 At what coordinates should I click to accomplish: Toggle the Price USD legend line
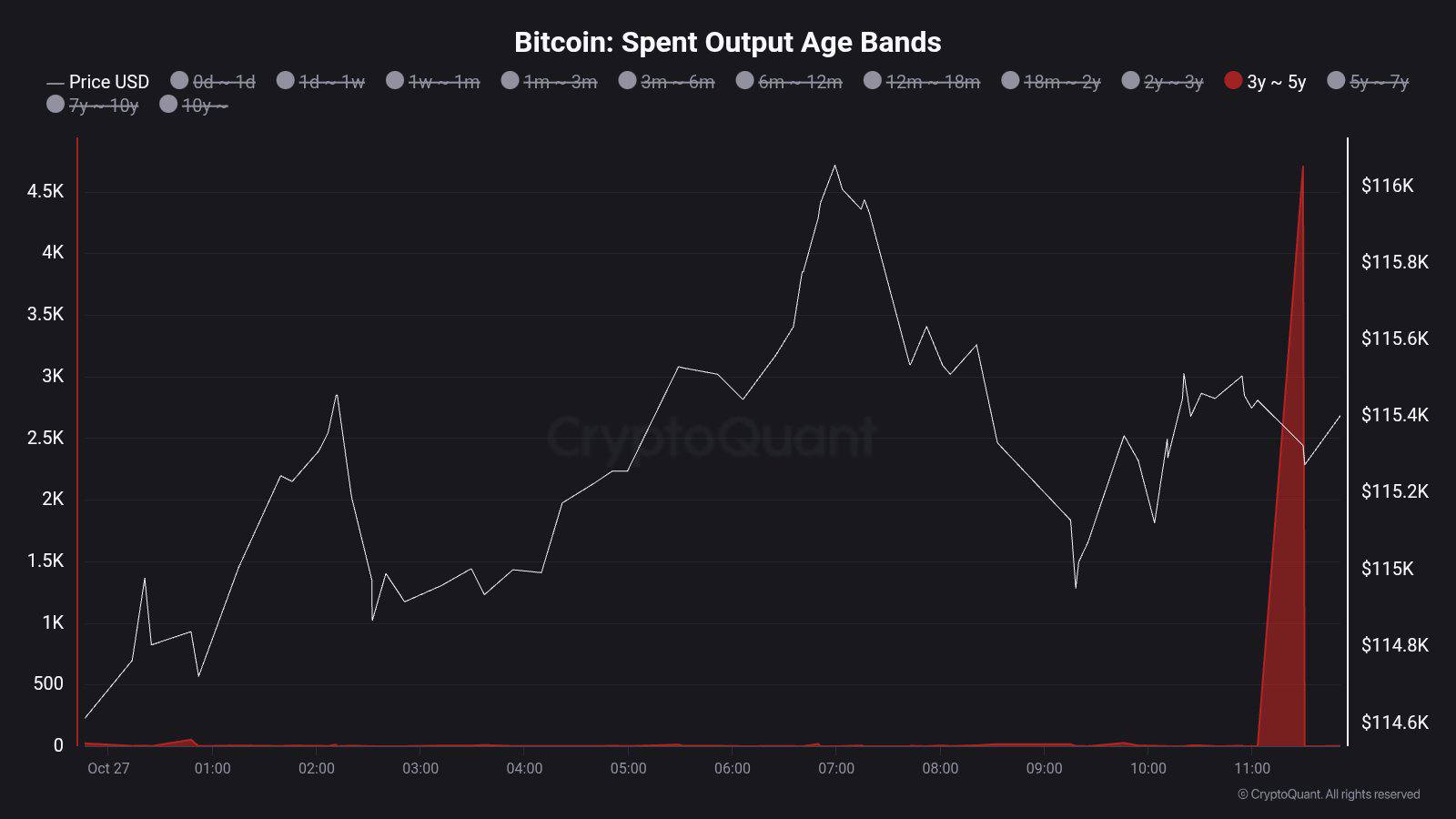[x=97, y=82]
